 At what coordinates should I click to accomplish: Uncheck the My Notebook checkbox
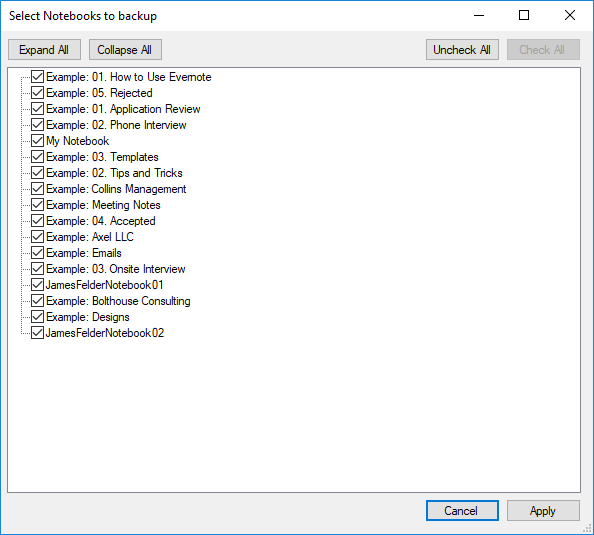click(x=37, y=141)
